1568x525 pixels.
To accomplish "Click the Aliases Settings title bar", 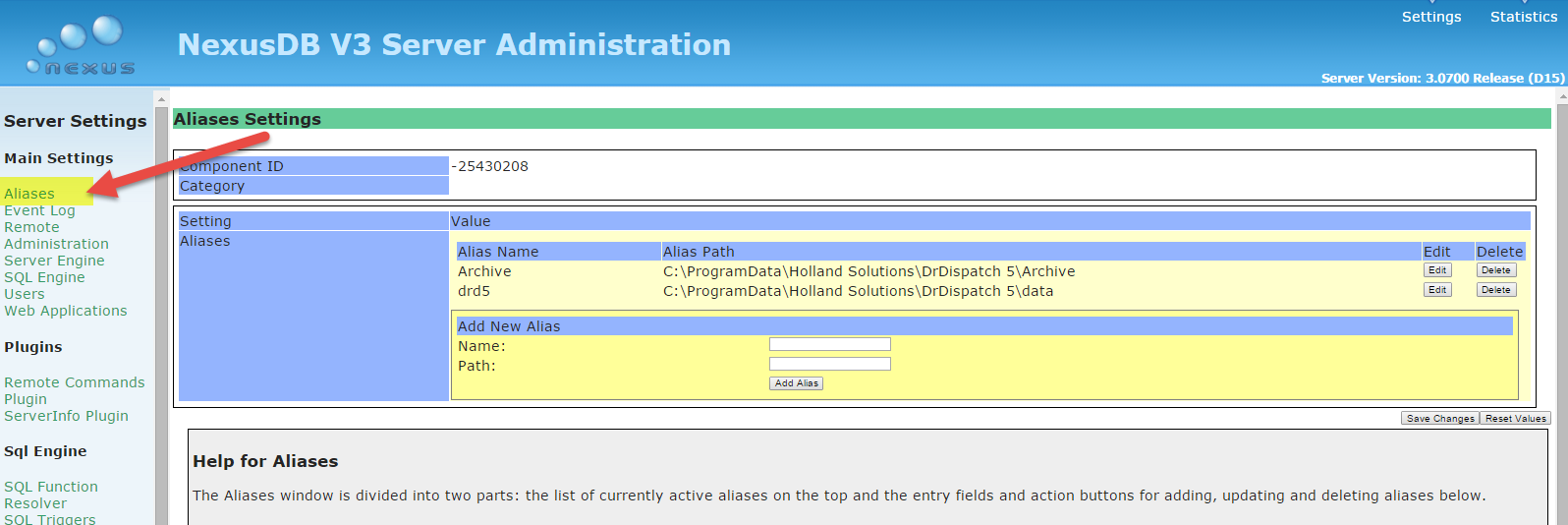I will (862, 119).
